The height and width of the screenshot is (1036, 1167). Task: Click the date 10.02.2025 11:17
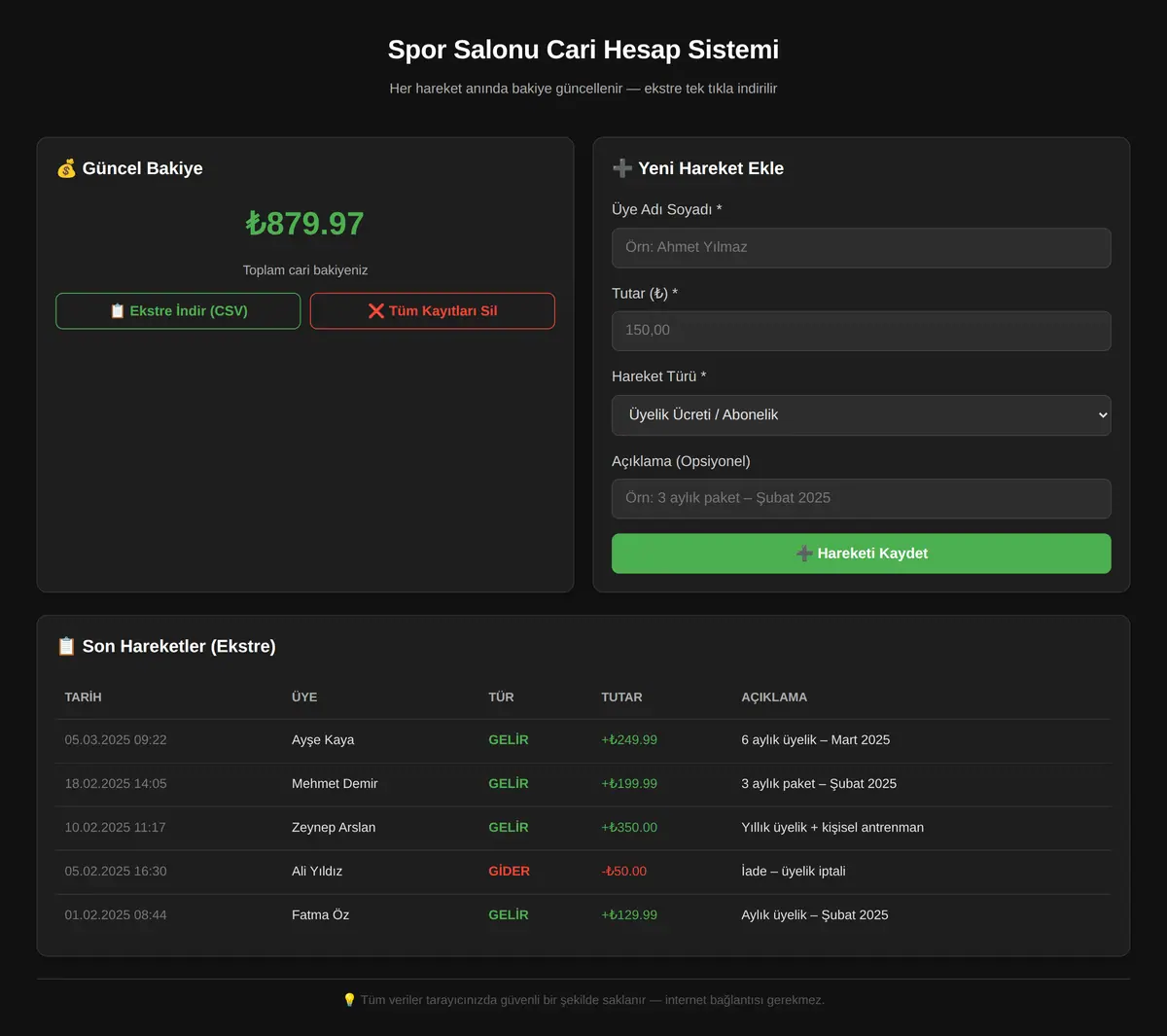[116, 828]
